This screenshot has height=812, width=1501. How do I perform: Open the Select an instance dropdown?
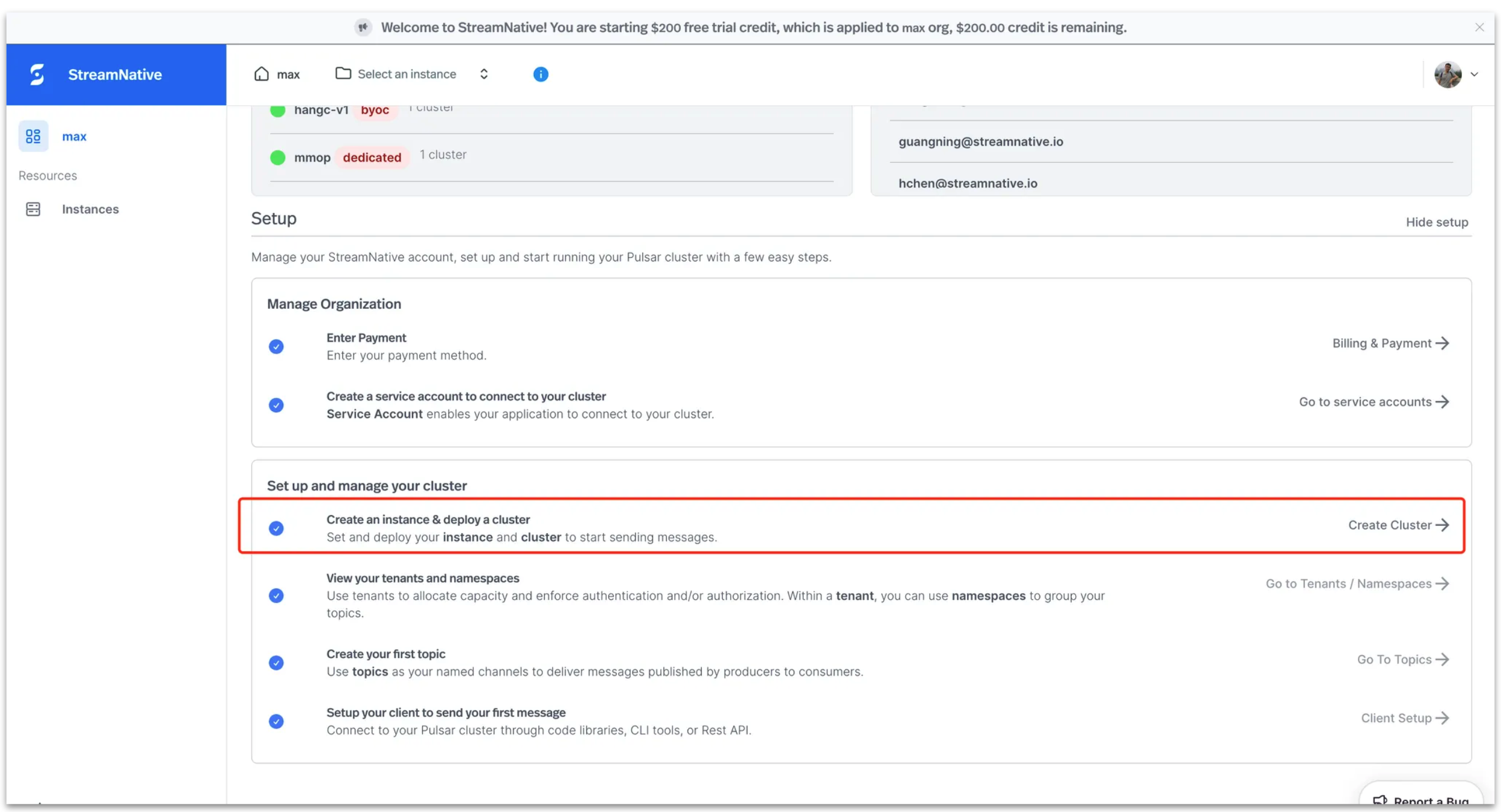407,73
